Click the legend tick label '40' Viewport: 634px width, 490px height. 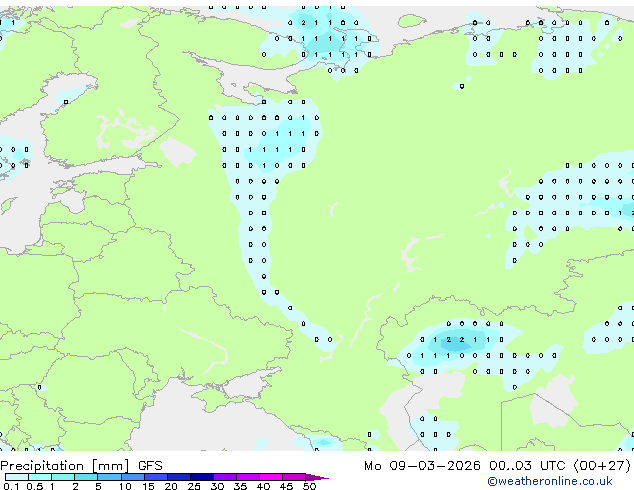pyautogui.click(x=263, y=486)
